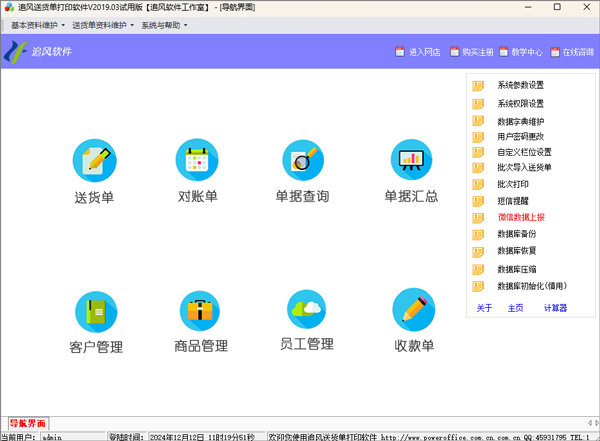Expand the 基本资料维护 menu dropdown
The width and height of the screenshot is (600, 441).
tap(38, 25)
